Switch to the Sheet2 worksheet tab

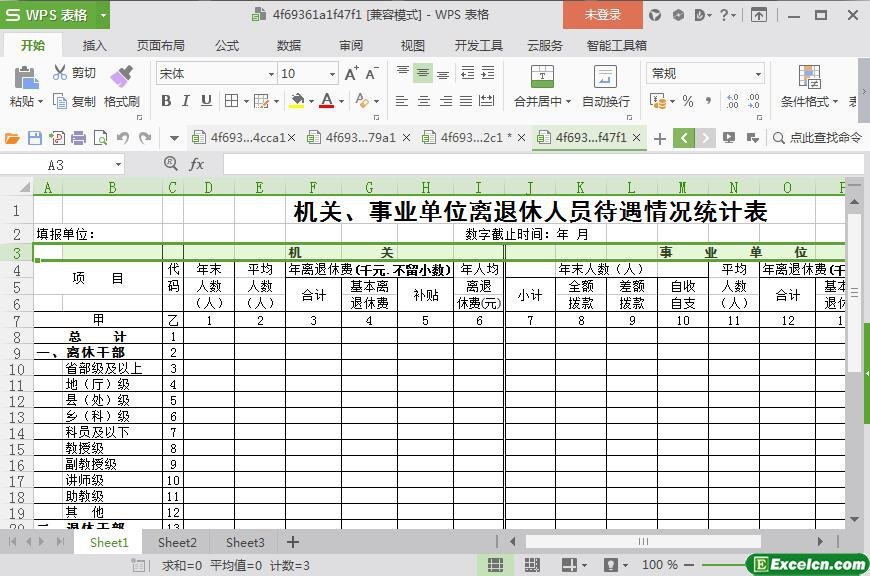pyautogui.click(x=177, y=542)
